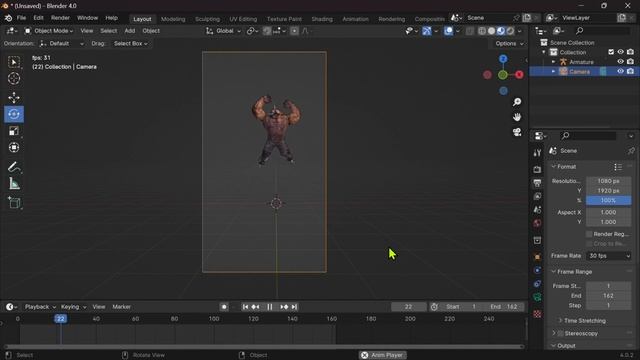The width and height of the screenshot is (640, 360).
Task: Hide Armature in viewport using eye icon
Action: point(620,62)
